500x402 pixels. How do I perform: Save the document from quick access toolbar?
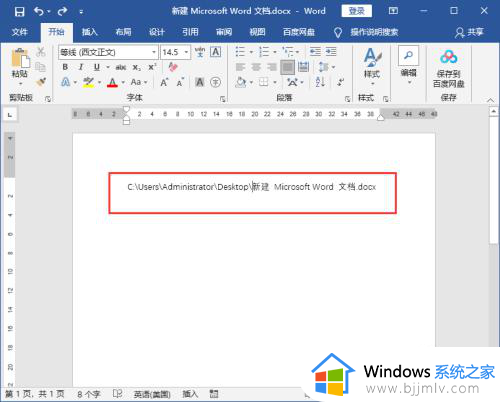(19, 12)
